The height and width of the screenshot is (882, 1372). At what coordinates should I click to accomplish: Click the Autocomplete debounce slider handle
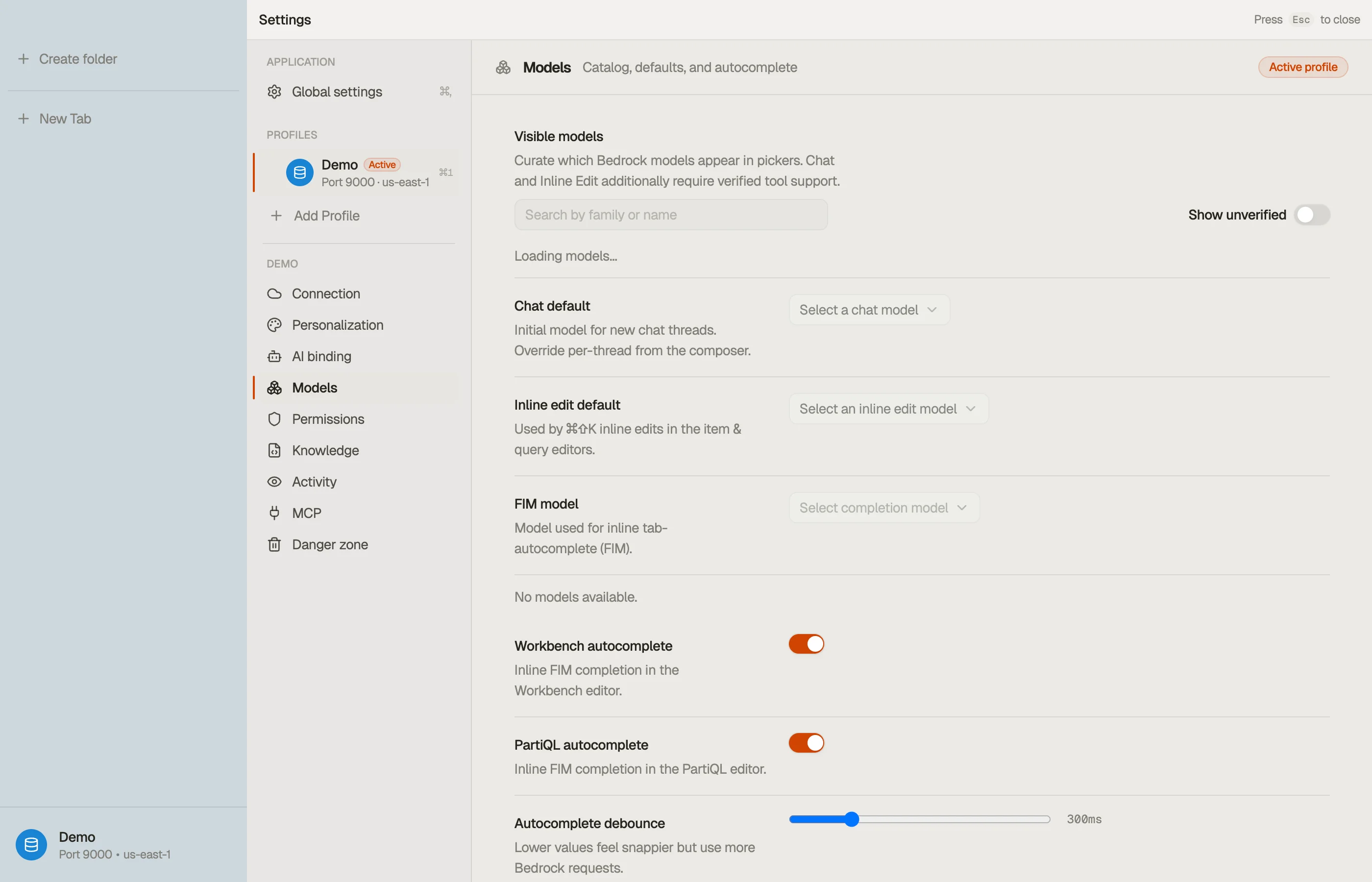point(852,820)
